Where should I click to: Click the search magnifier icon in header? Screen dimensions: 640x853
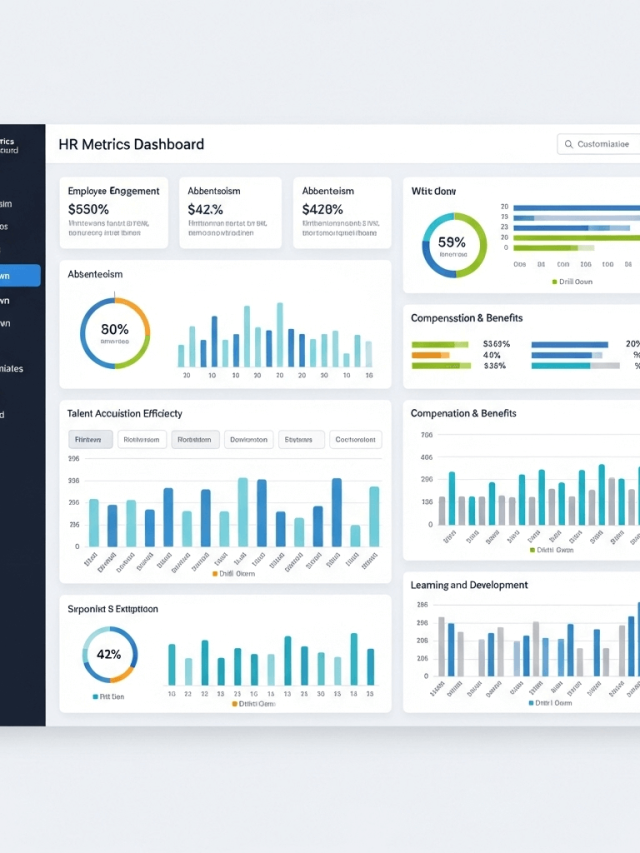coord(568,145)
